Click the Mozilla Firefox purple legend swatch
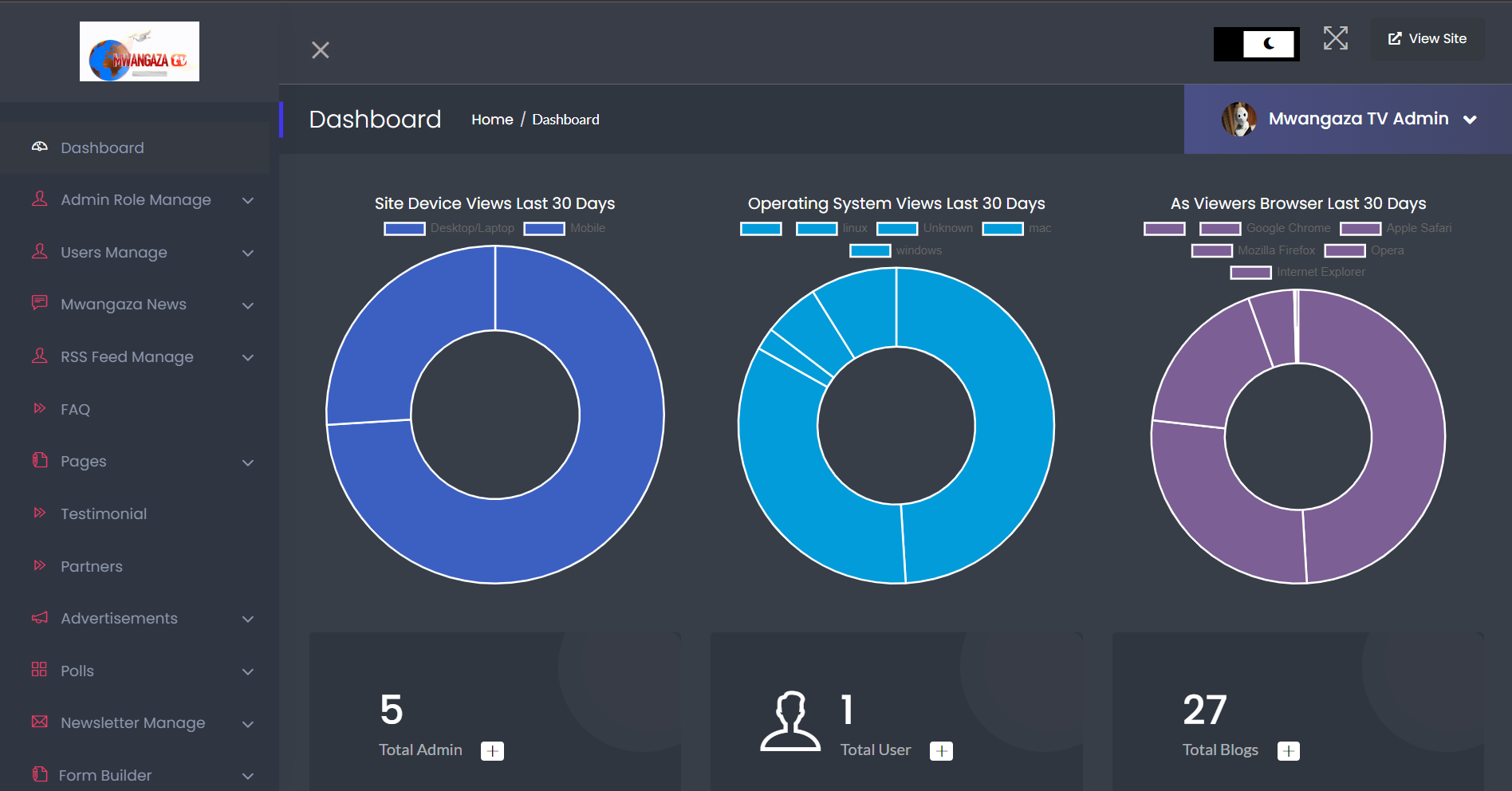Screen dimensions: 1512x791 coord(1212,250)
